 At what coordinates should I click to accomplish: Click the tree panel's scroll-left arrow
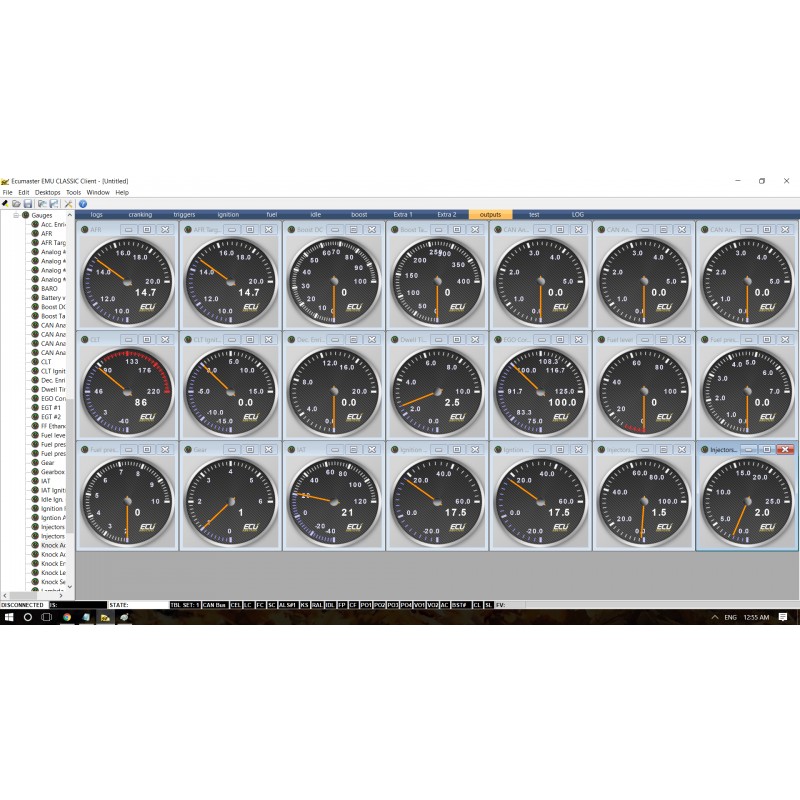pos(5,595)
